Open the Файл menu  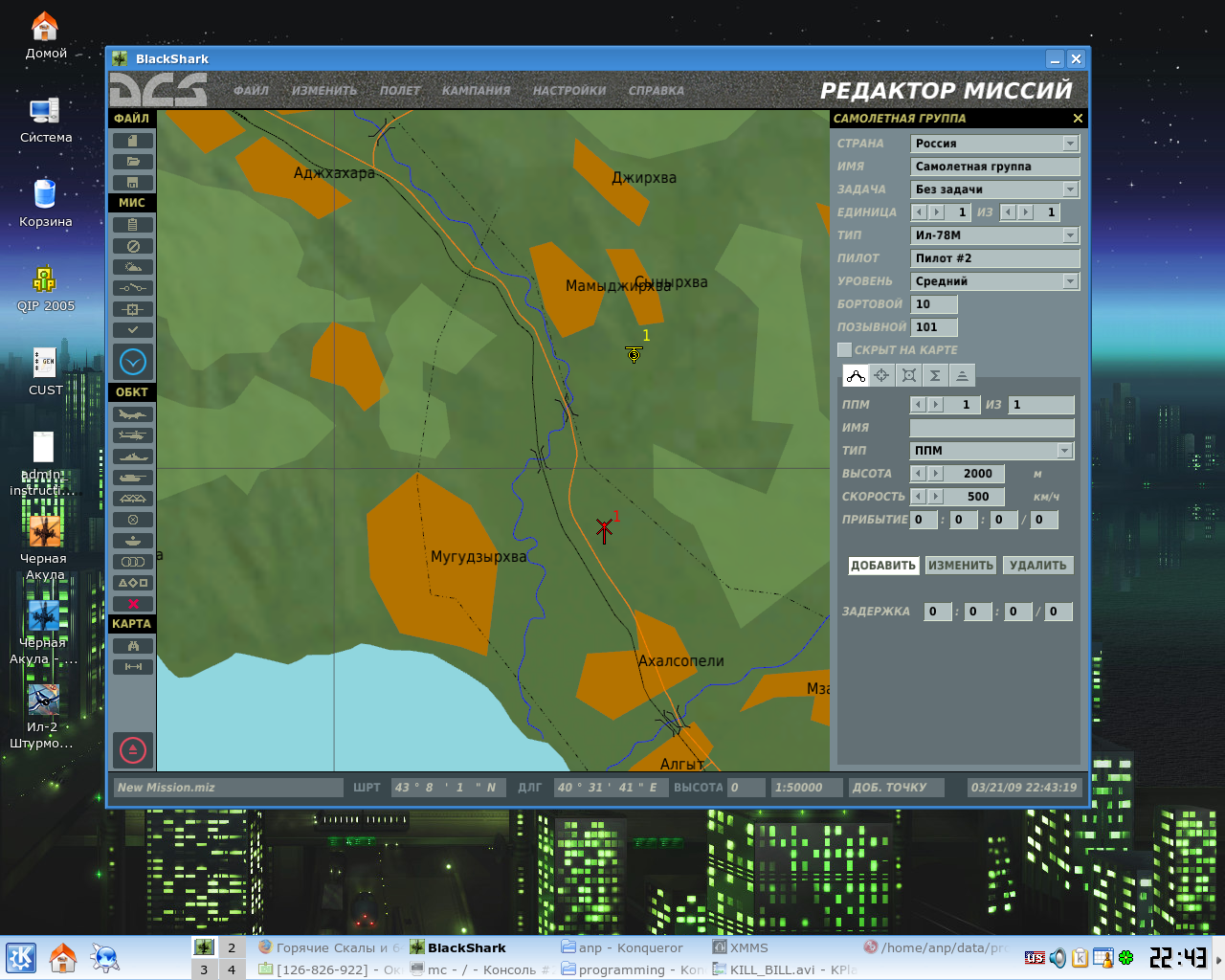pyautogui.click(x=252, y=91)
